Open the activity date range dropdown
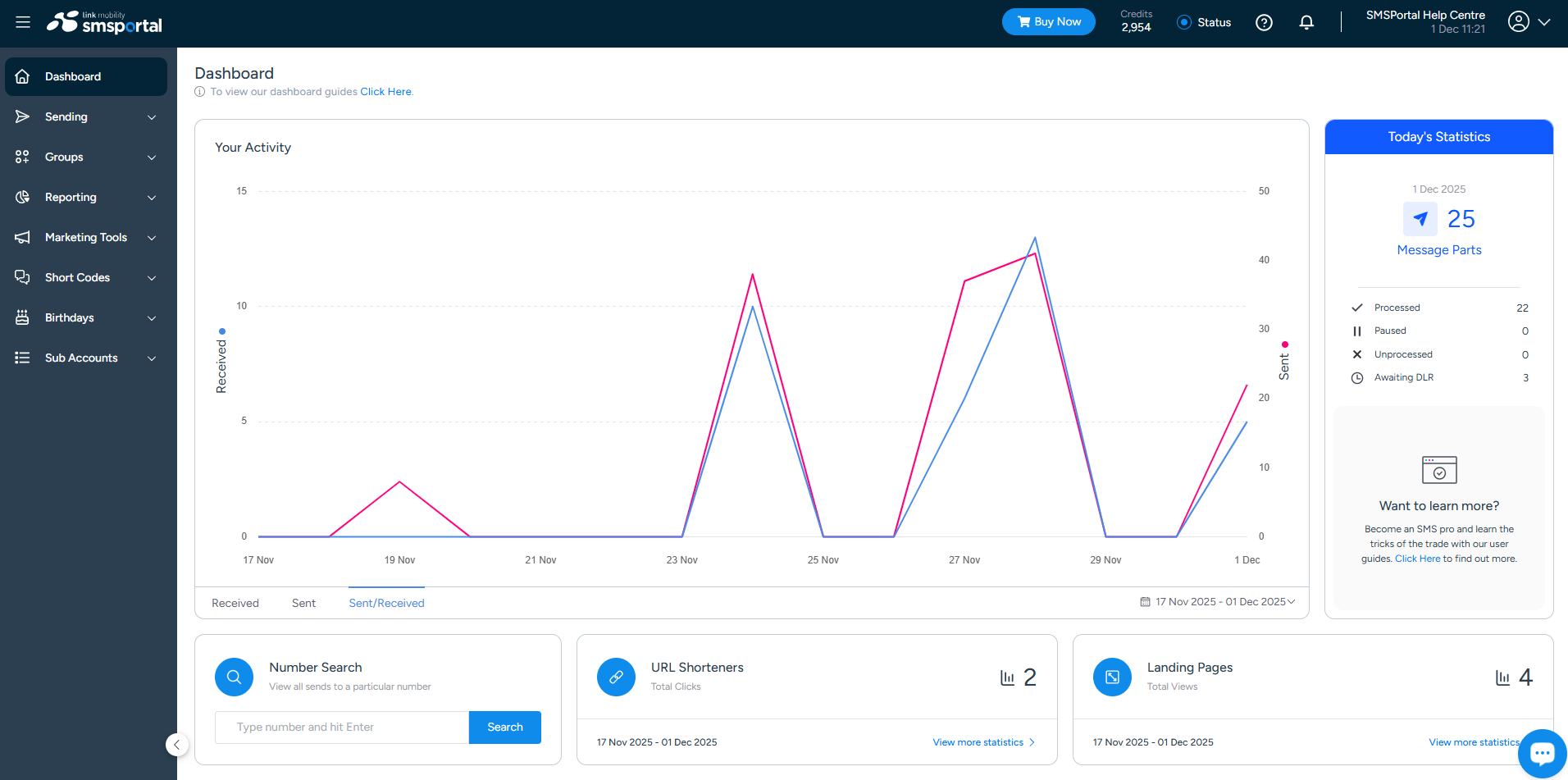This screenshot has height=780, width=1568. click(1217, 602)
